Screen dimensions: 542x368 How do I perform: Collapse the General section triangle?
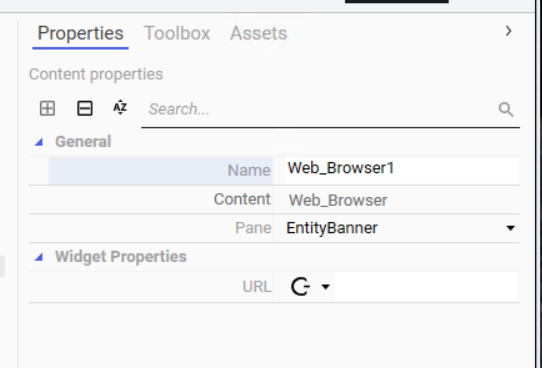click(x=39, y=142)
